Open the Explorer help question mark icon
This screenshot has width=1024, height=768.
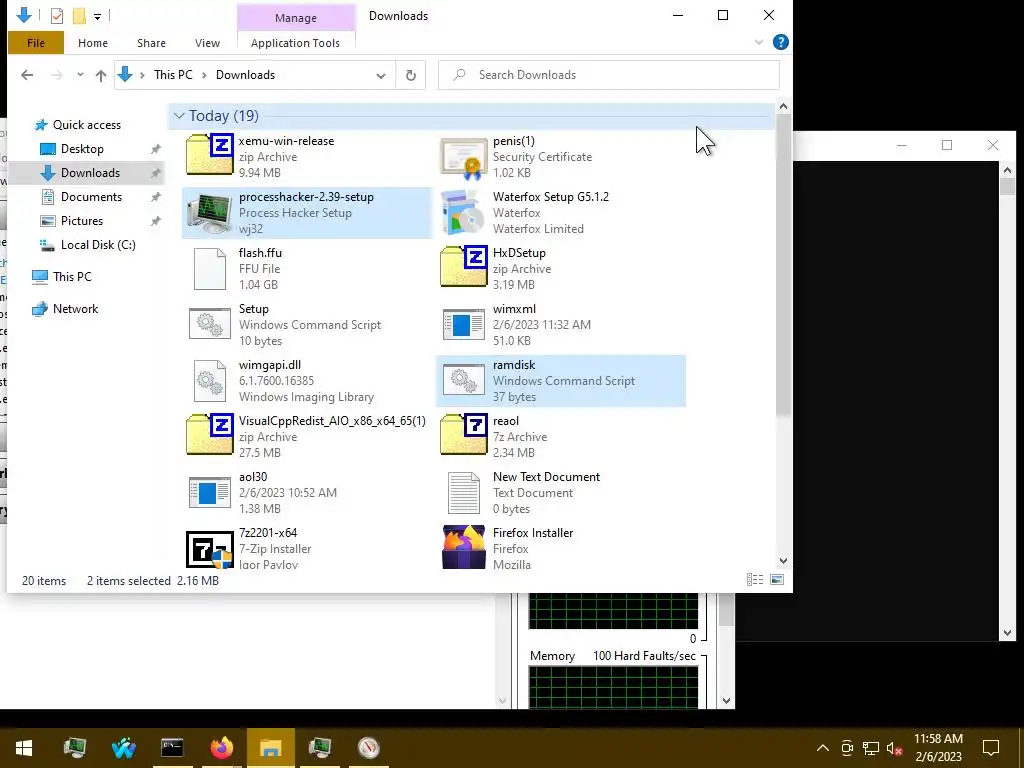(780, 42)
